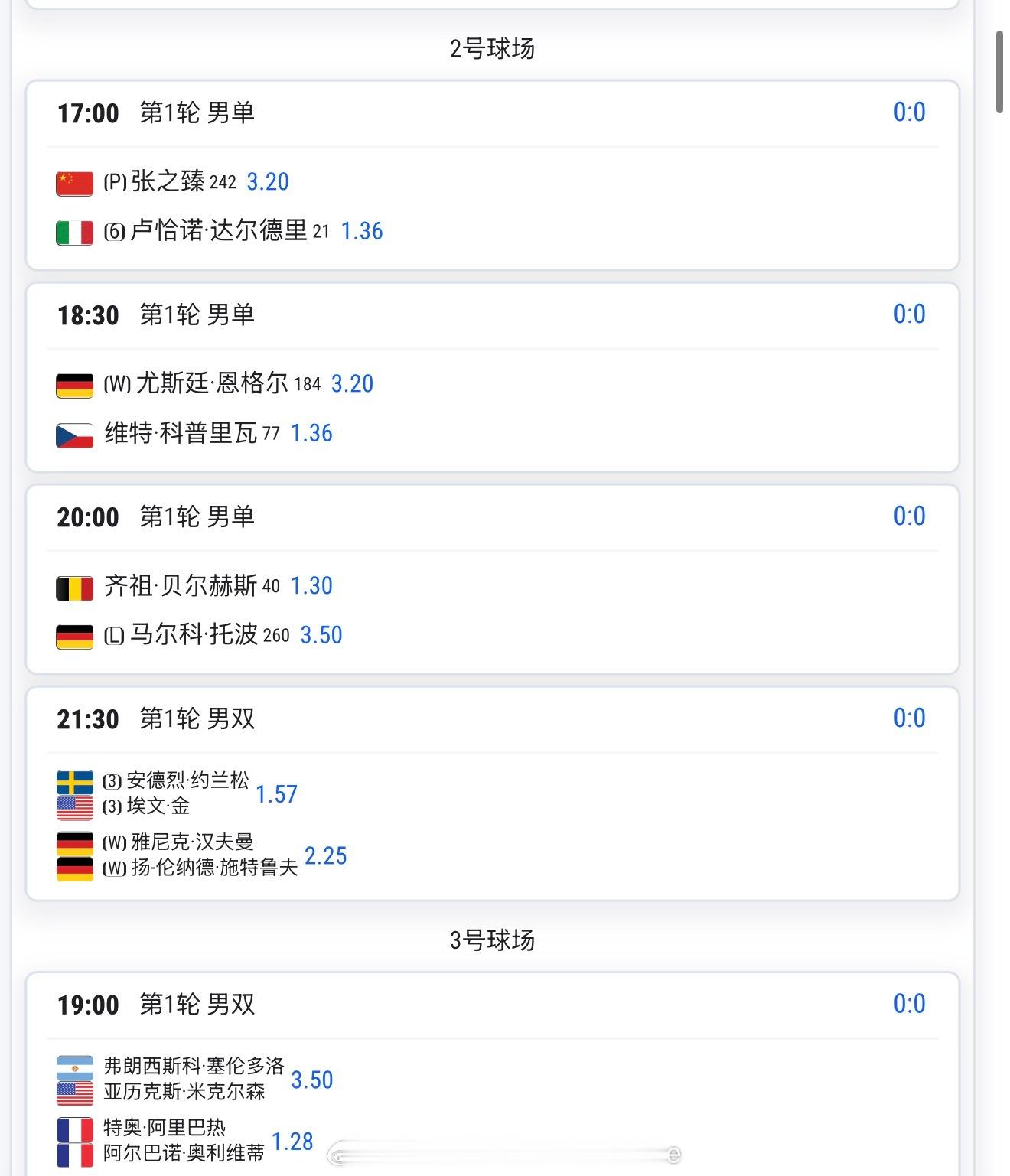Click Sweden flag next to 安德烈·约兰松
Viewport: 1010px width, 1176px height.
click(x=74, y=781)
